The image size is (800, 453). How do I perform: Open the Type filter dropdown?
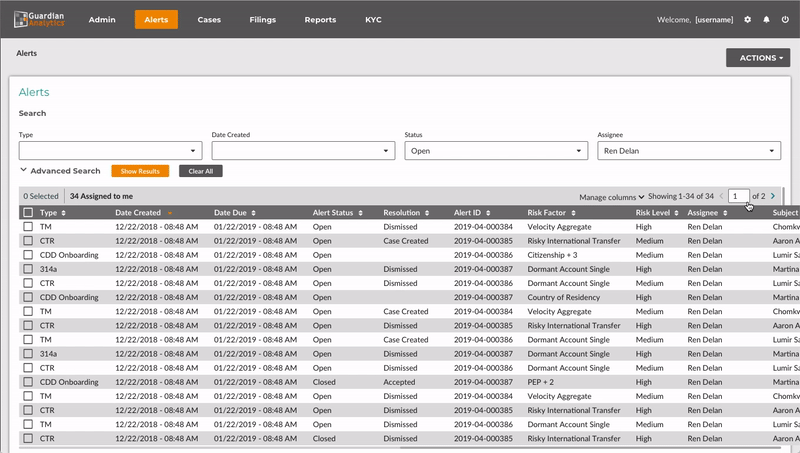[x=110, y=150]
